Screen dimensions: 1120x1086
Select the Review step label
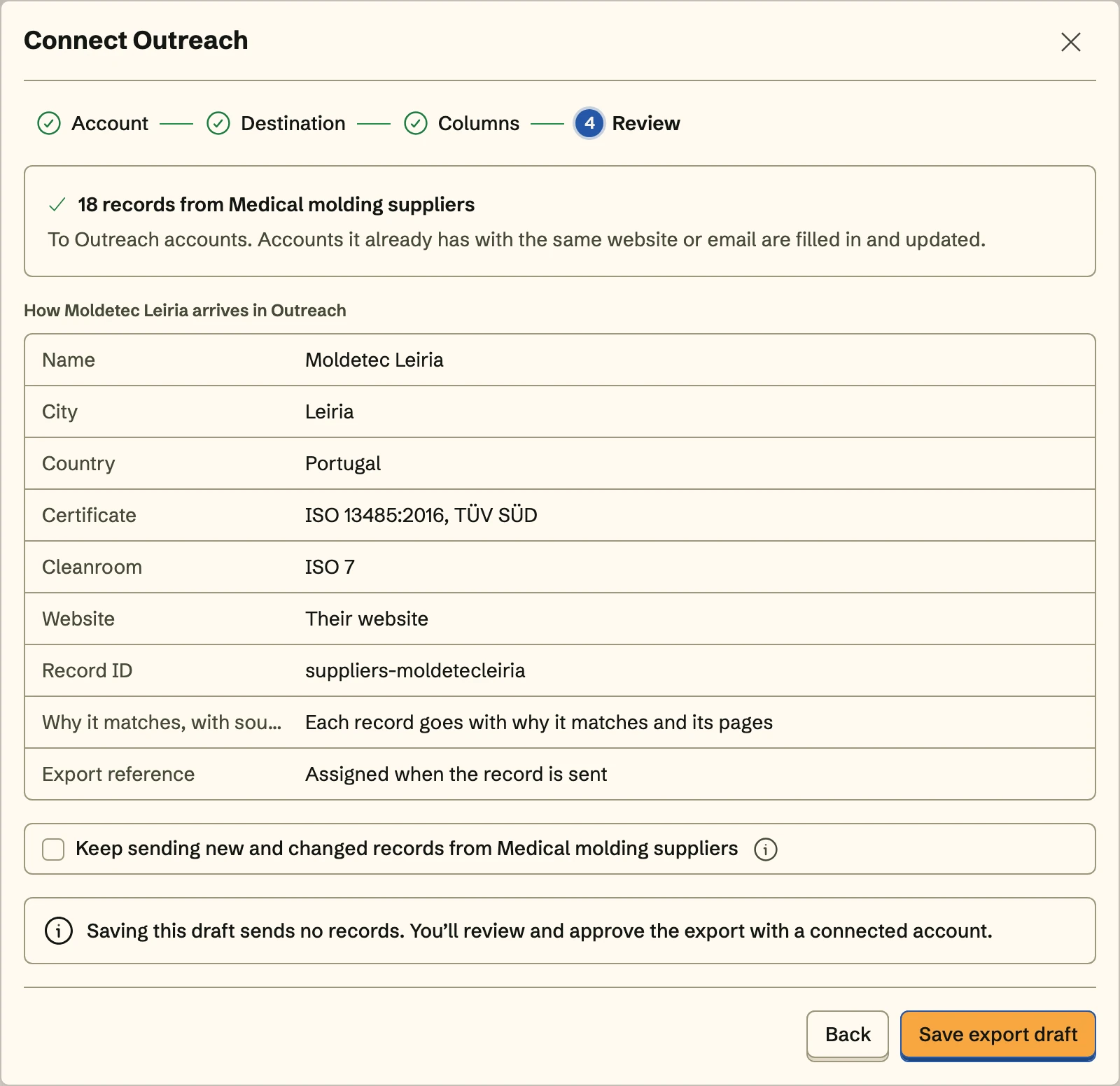(x=646, y=124)
